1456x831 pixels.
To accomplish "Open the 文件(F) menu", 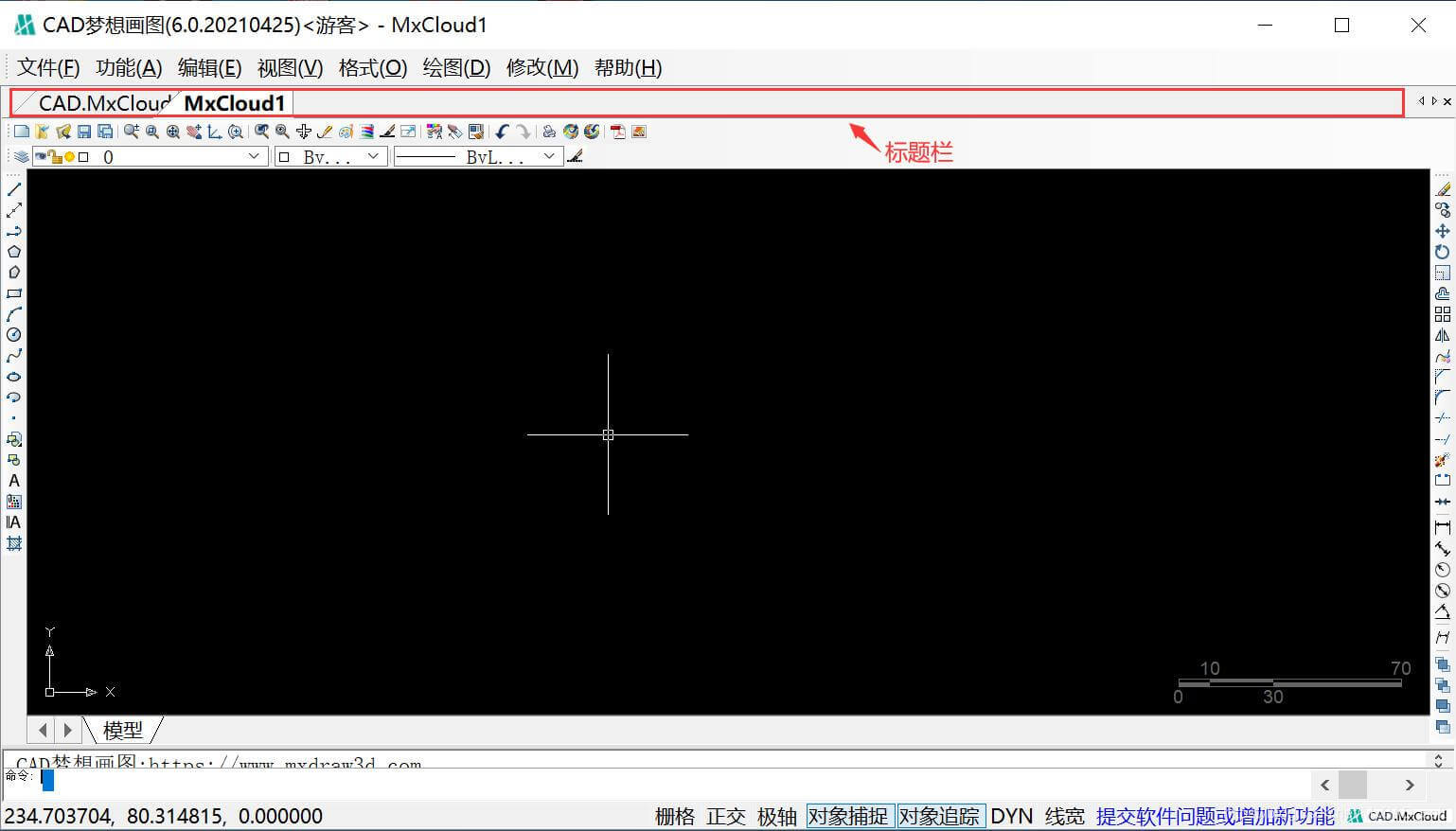I will (x=48, y=68).
